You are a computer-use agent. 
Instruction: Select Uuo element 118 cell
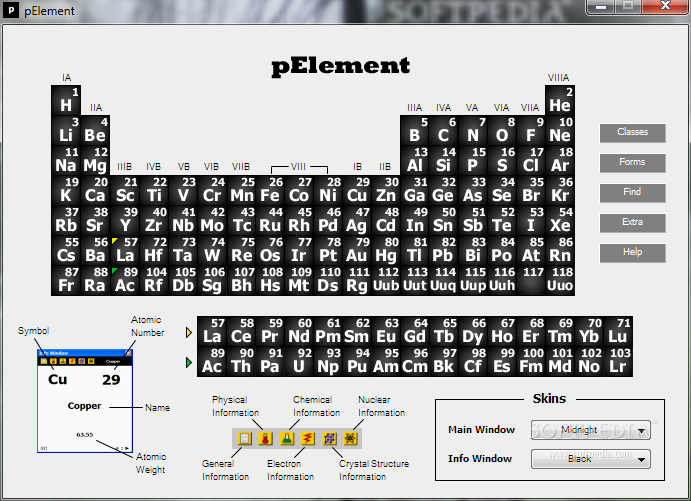coord(560,280)
